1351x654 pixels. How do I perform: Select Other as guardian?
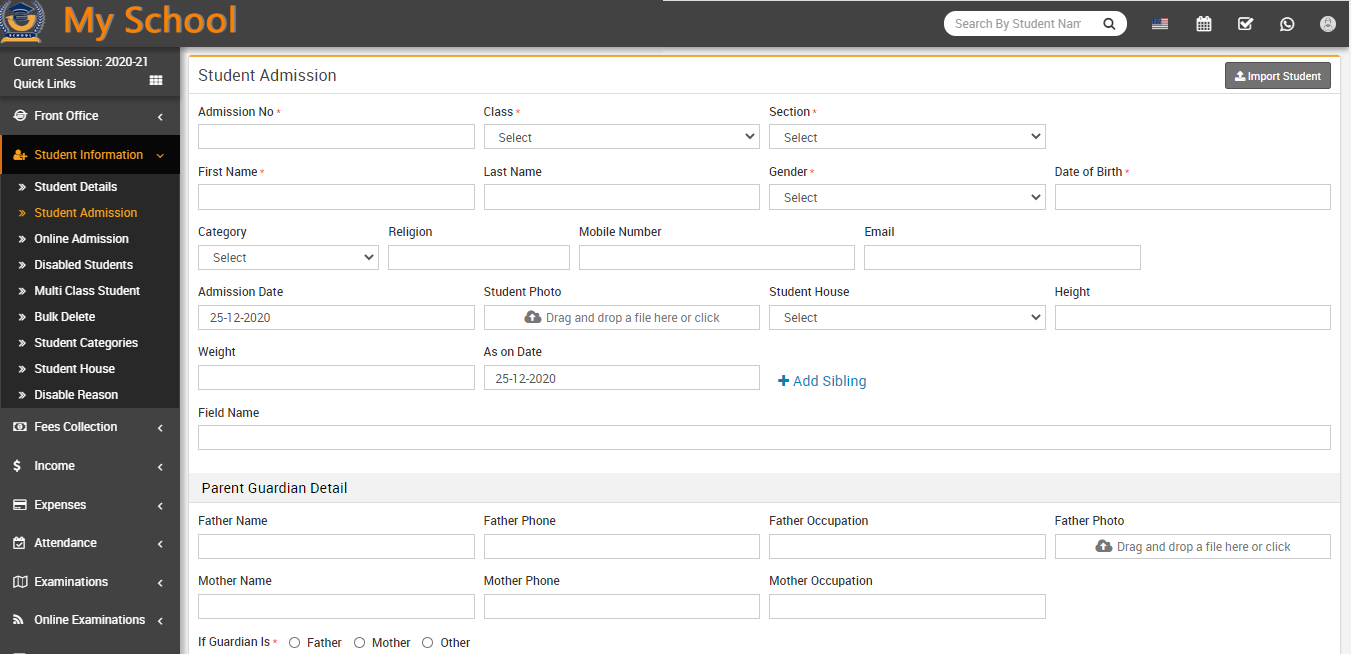tap(428, 643)
